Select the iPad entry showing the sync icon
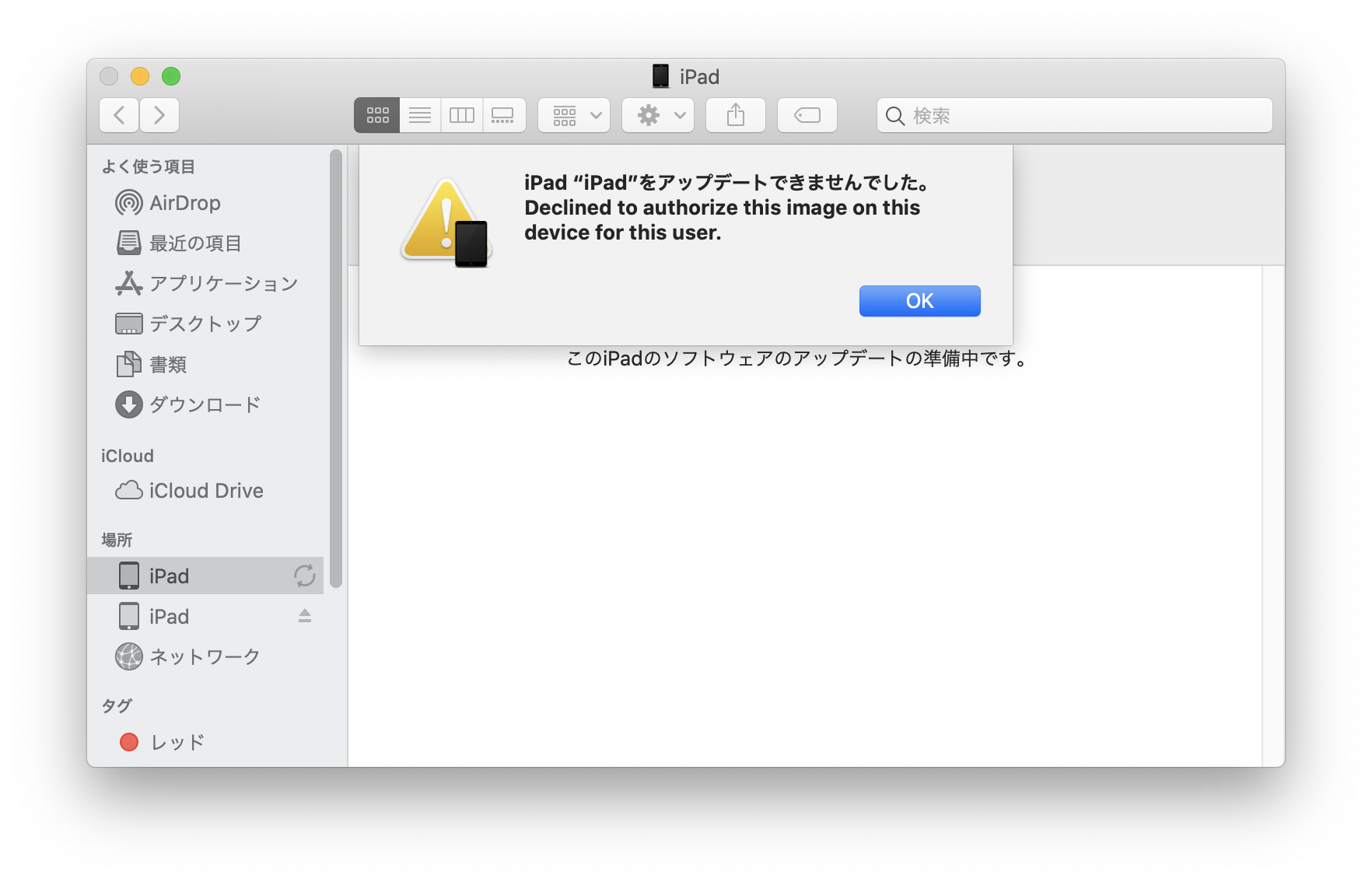The height and width of the screenshot is (882, 1372). (205, 576)
